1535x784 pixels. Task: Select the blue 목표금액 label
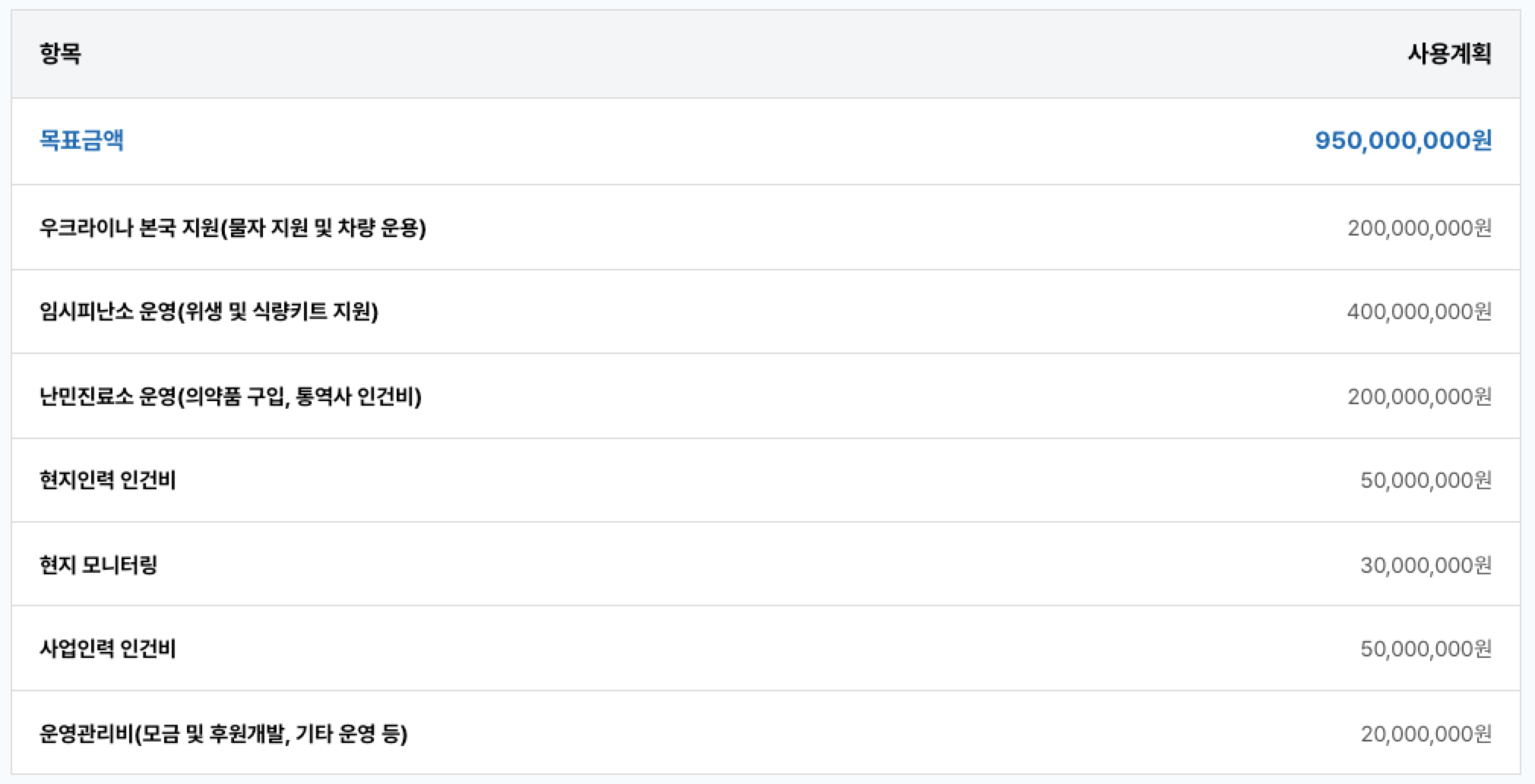[x=81, y=141]
